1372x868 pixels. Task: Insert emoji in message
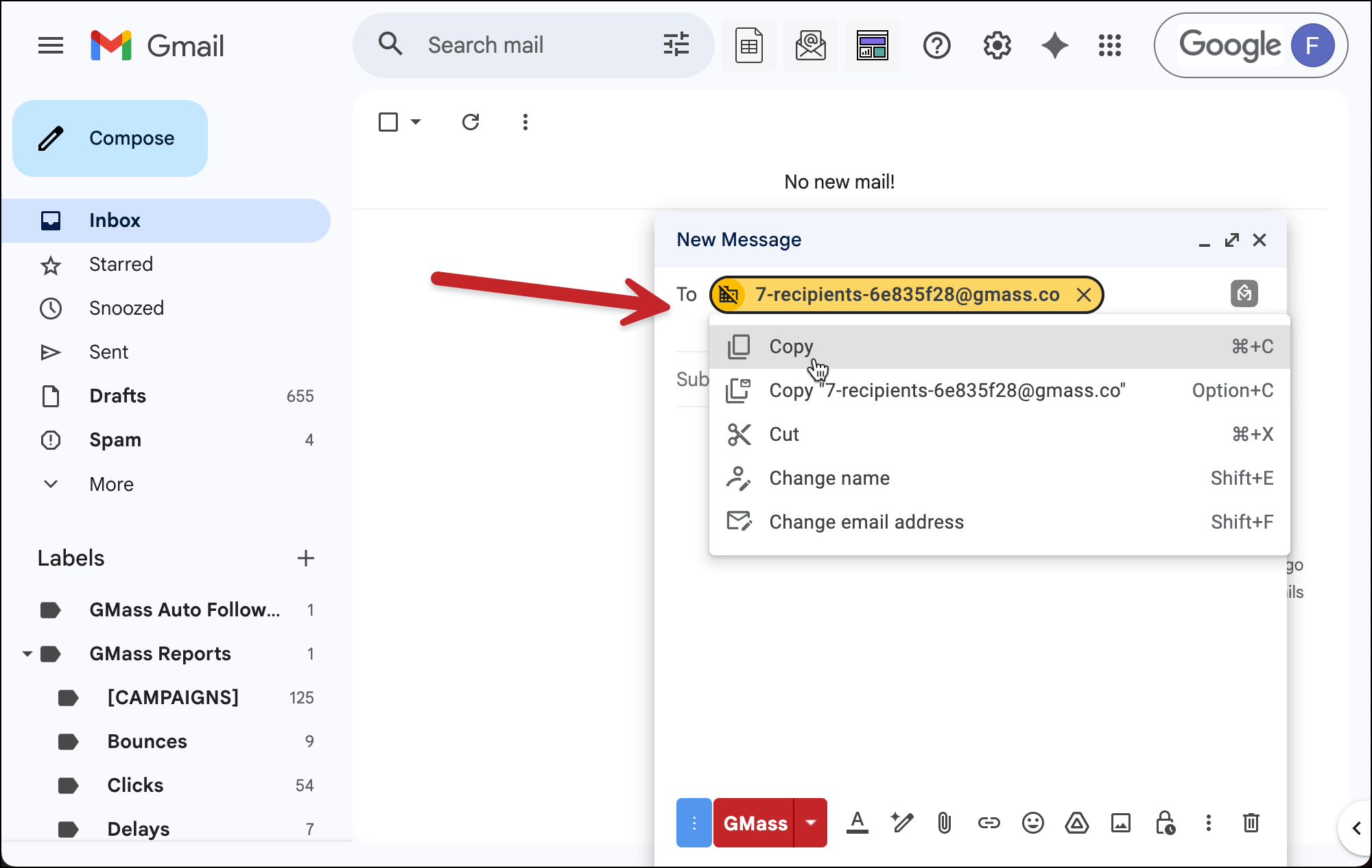click(1032, 823)
